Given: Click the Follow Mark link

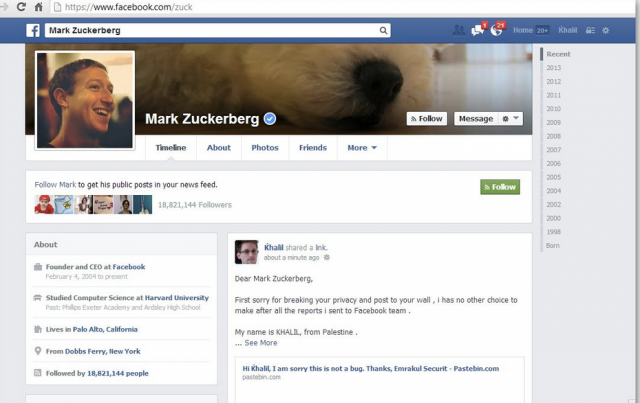Looking at the screenshot, I should 55,185.
